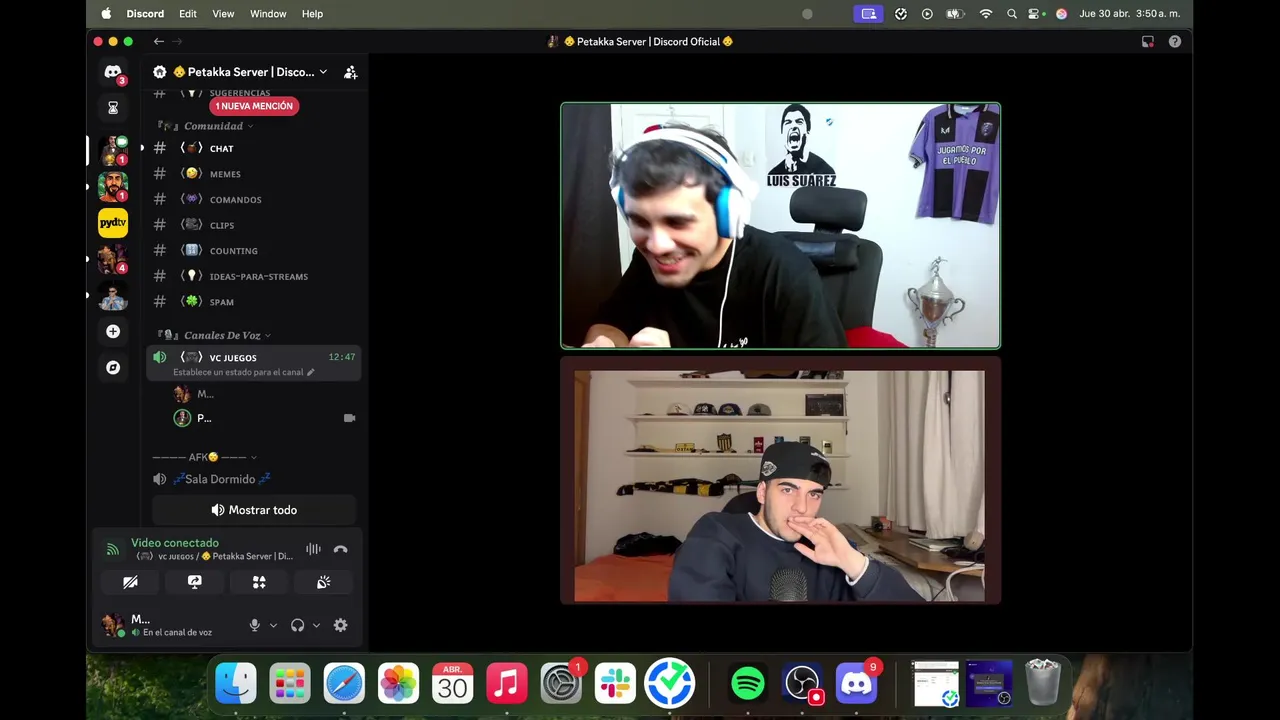Open the Activities shapes button
Image resolution: width=1280 pixels, height=720 pixels.
259,582
